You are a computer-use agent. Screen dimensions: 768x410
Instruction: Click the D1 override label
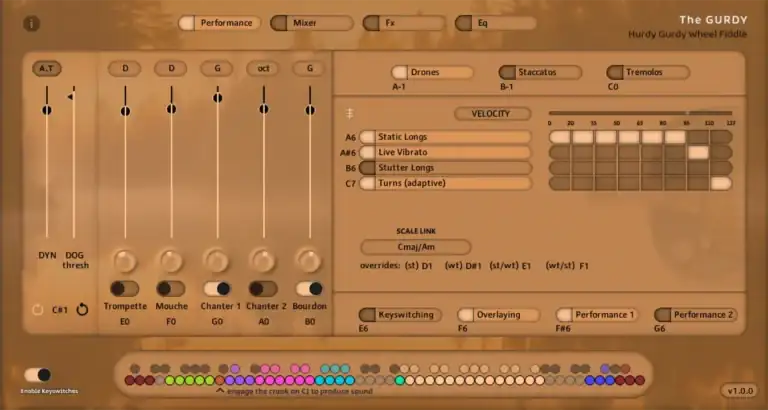click(427, 266)
